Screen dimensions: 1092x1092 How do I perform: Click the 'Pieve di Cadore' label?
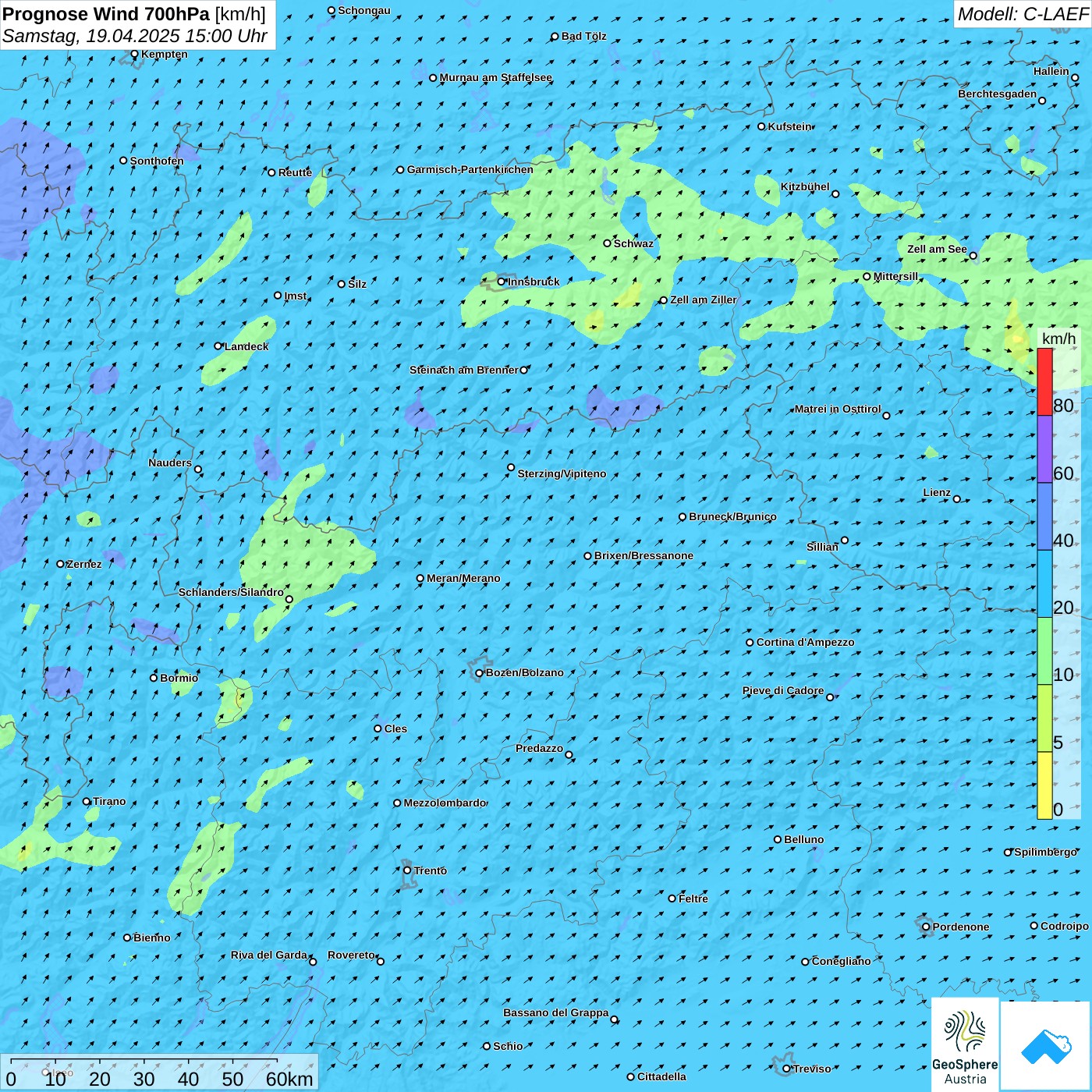782,690
